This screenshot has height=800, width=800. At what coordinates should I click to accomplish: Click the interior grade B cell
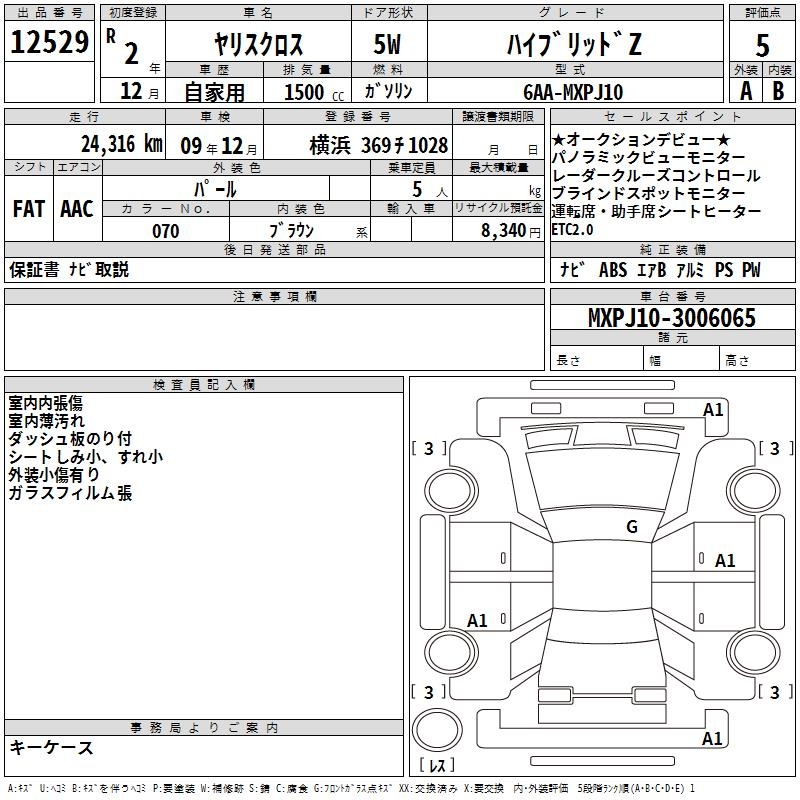(x=778, y=90)
